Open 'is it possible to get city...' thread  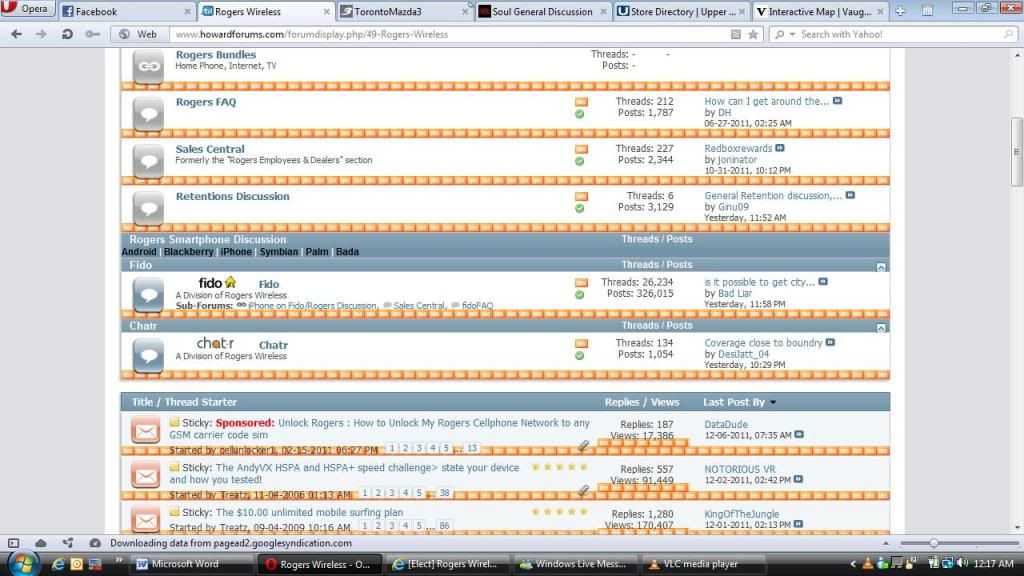click(x=760, y=282)
